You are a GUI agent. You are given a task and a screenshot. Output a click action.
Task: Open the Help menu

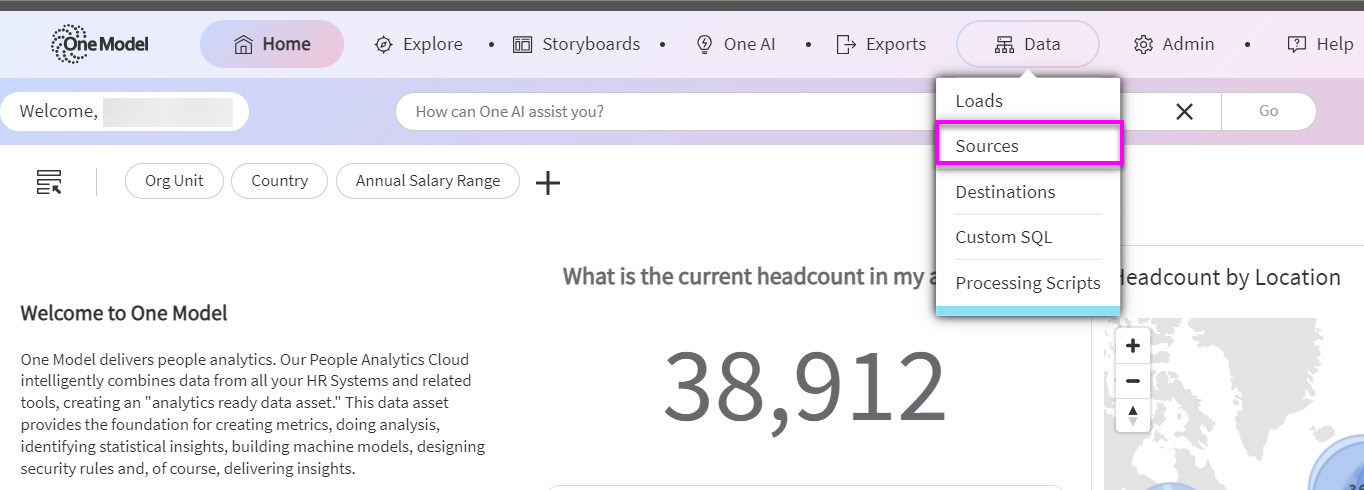pyautogui.click(x=1320, y=44)
